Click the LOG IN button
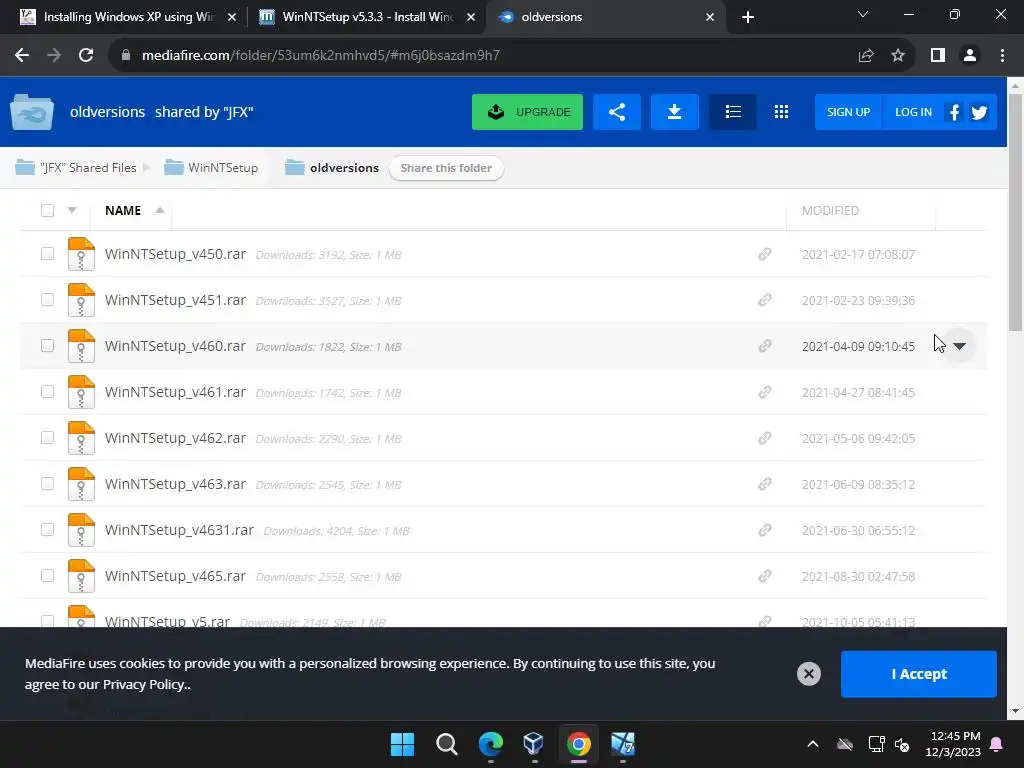The height and width of the screenshot is (768, 1024). click(x=913, y=112)
